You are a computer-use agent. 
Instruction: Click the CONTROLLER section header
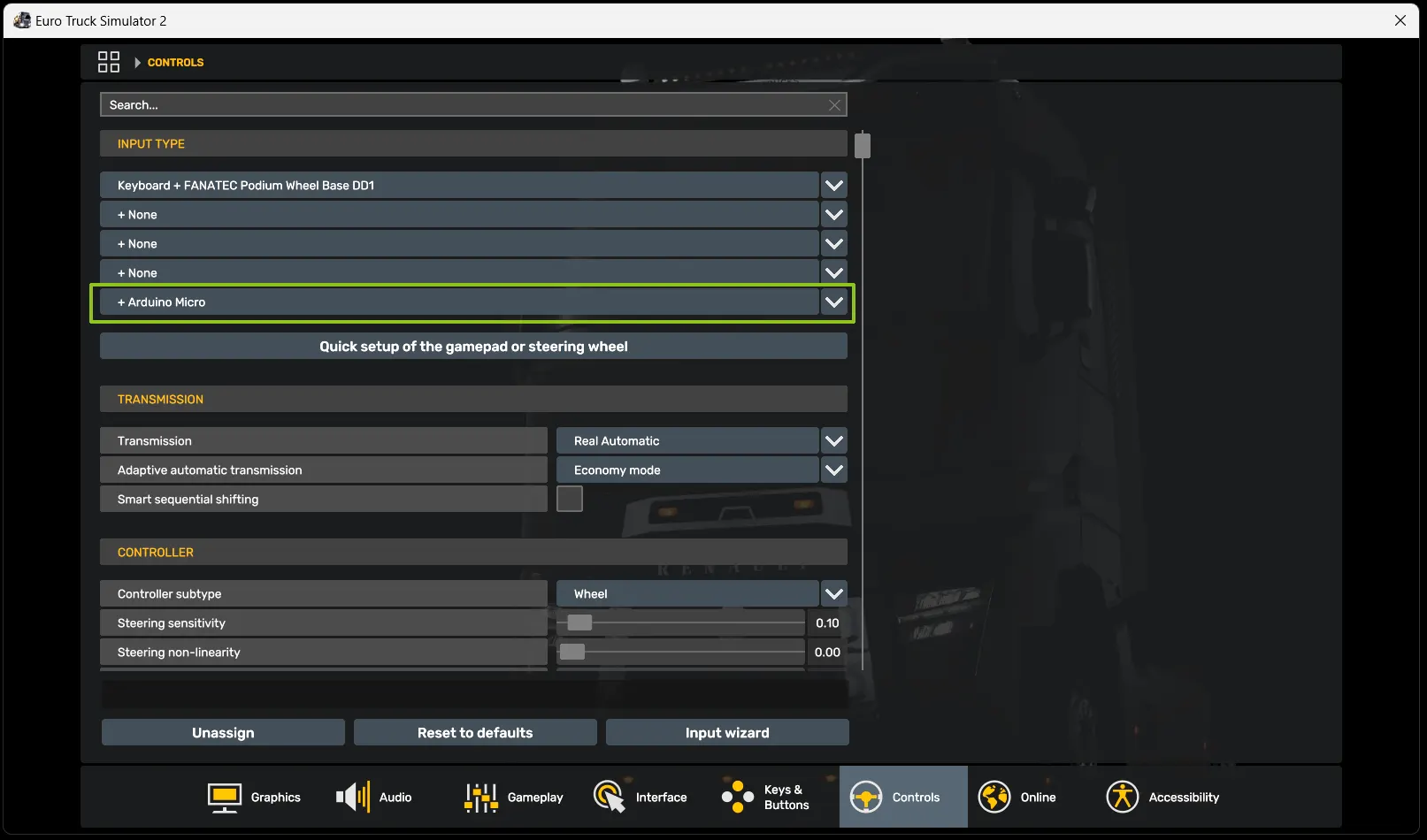[x=473, y=553]
